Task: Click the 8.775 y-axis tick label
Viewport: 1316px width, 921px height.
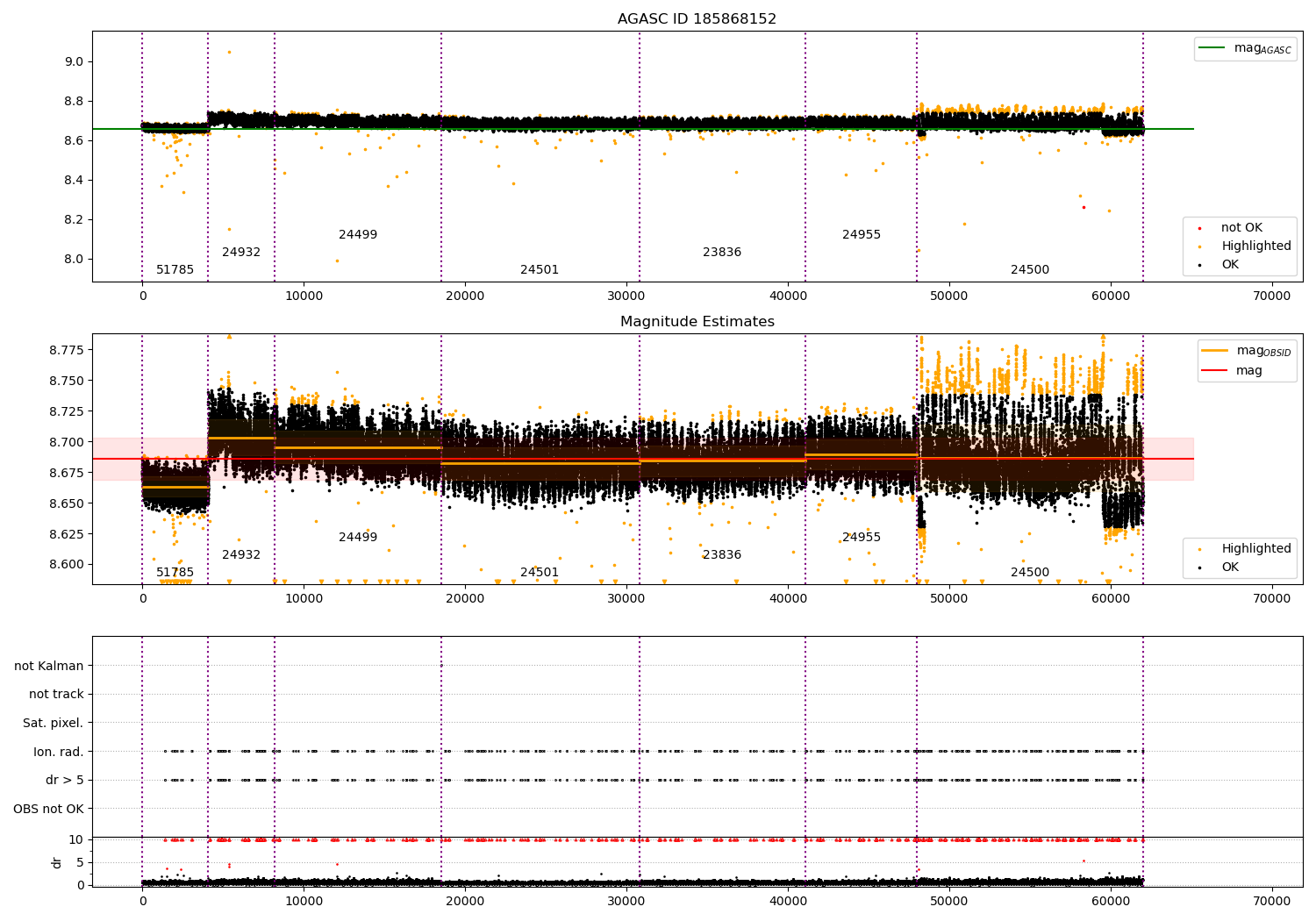Action: [67, 350]
